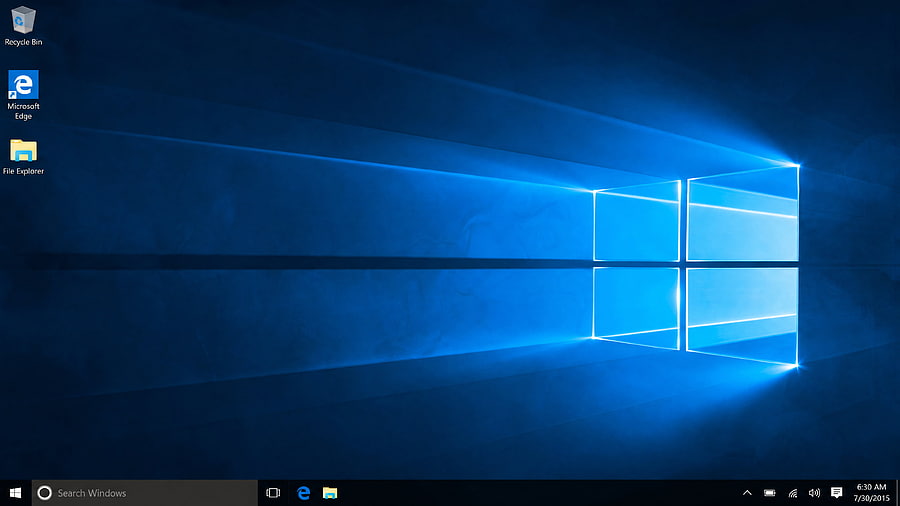Click the Show desktop strip
The width and height of the screenshot is (900, 506).
tap(898, 493)
